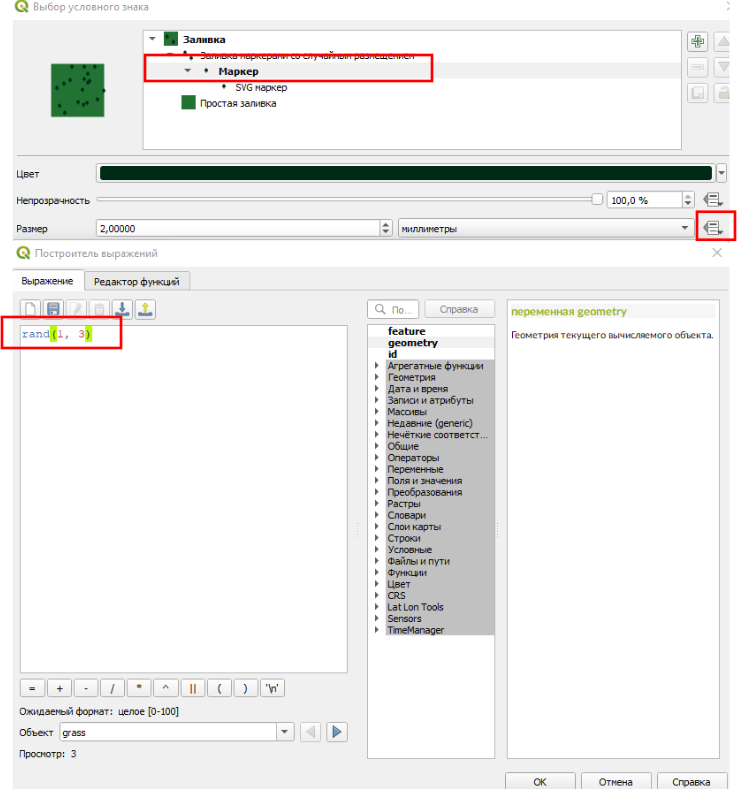The image size is (737, 789).
Task: Edit the selected stored expression
Action: coord(76,309)
